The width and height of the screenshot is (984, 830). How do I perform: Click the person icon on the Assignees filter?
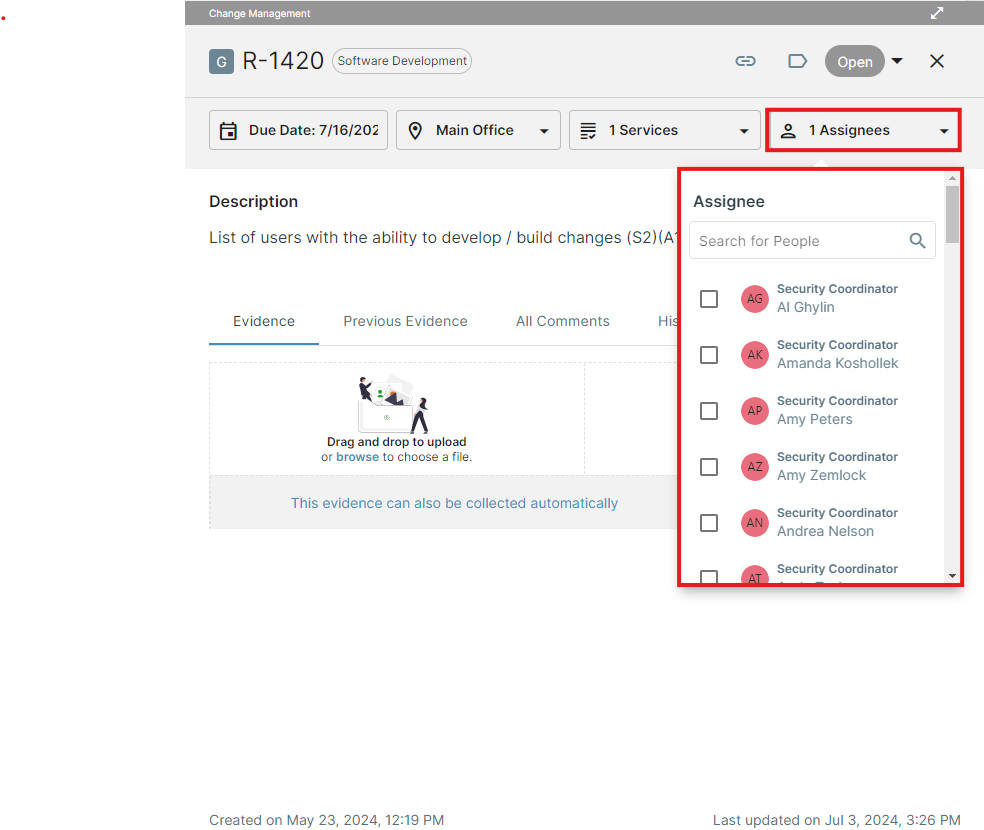[x=789, y=129]
